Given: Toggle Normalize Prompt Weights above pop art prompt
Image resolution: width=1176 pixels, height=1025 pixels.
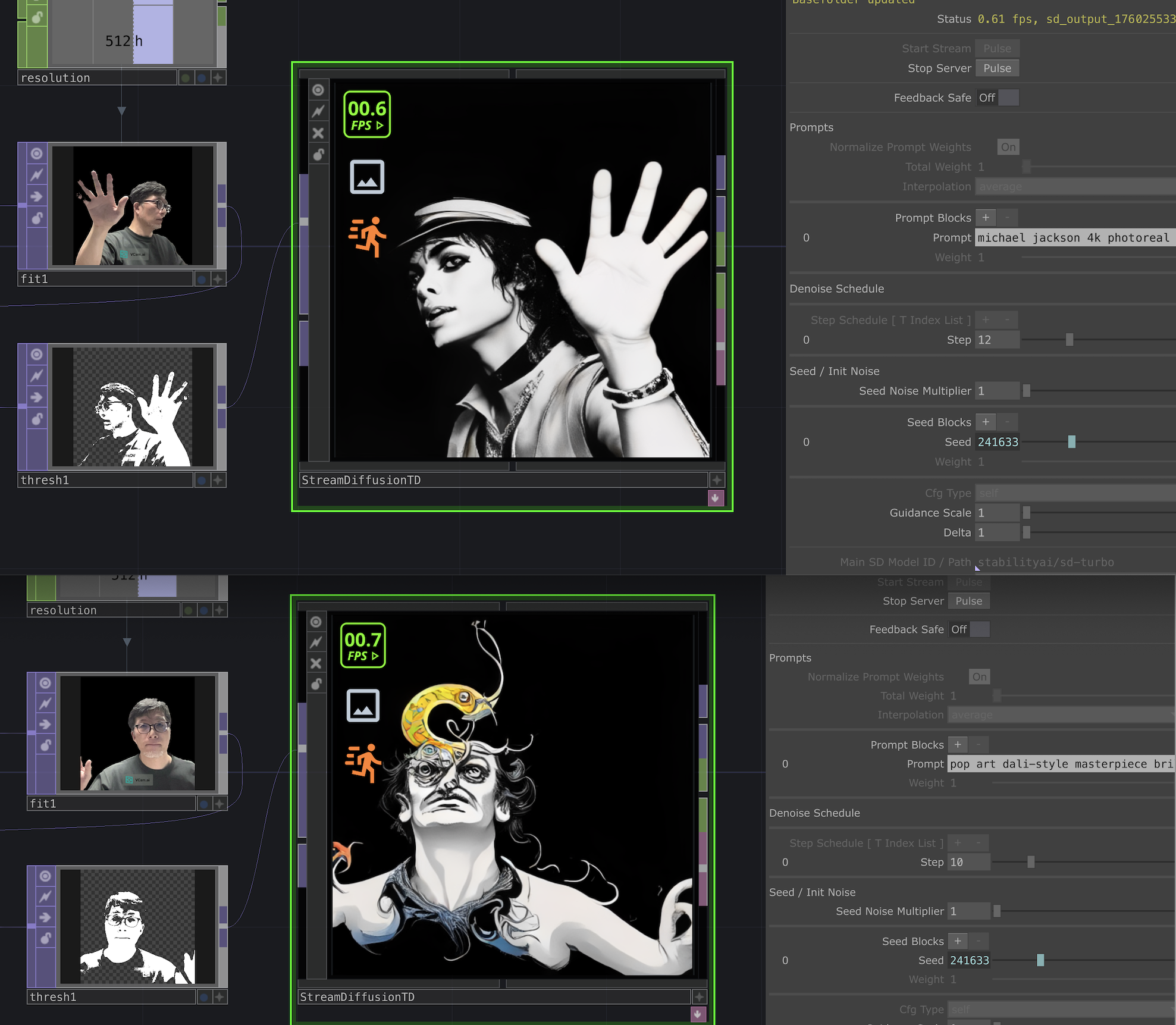Looking at the screenshot, I should 979,676.
